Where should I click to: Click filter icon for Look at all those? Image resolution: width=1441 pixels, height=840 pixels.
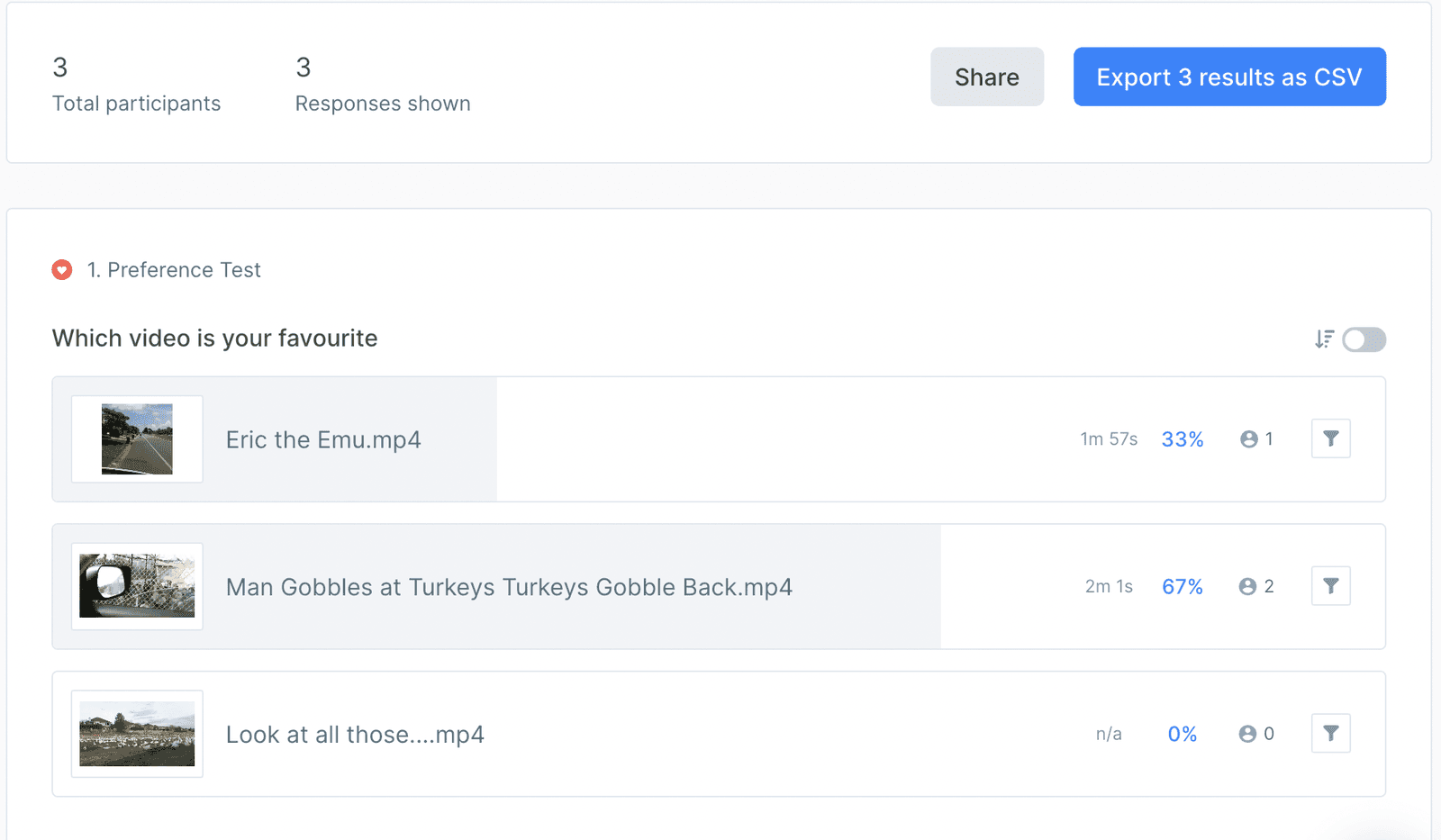click(x=1330, y=734)
